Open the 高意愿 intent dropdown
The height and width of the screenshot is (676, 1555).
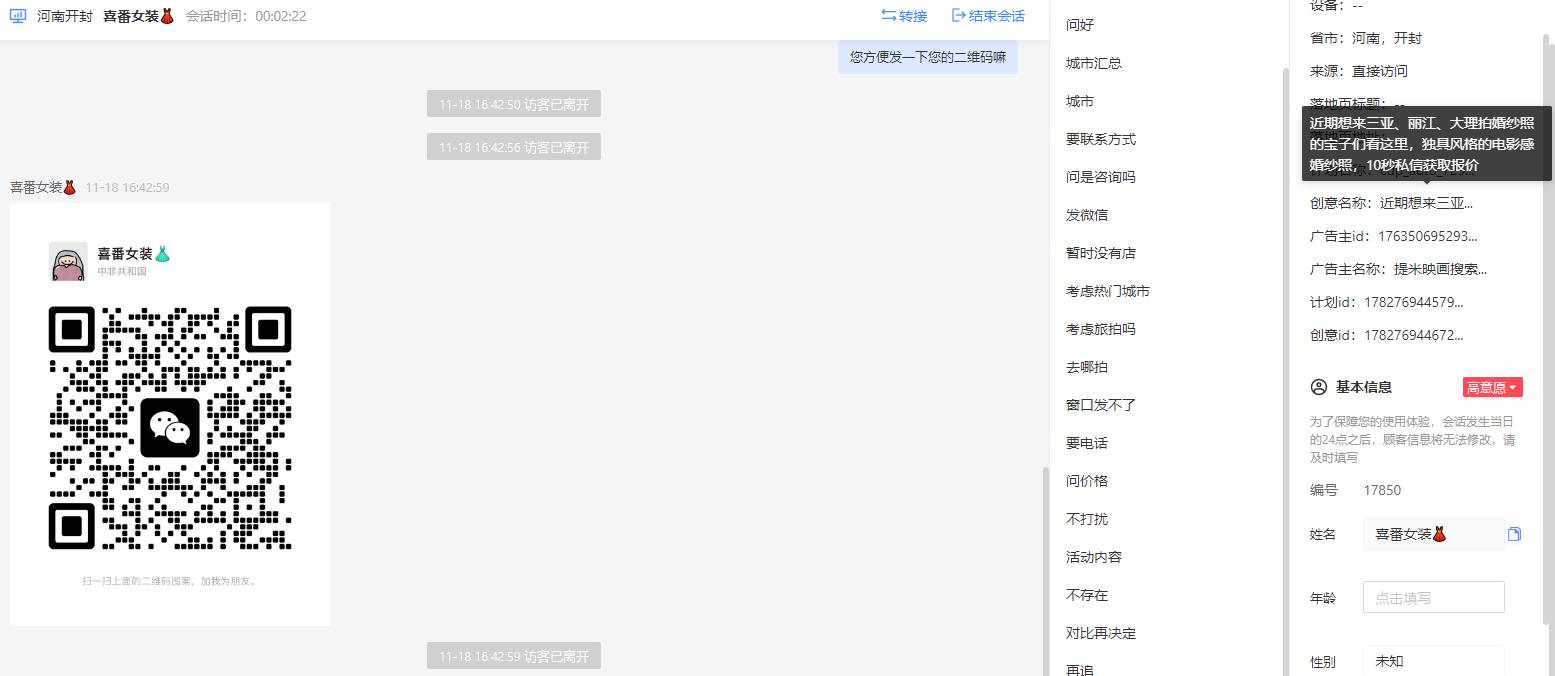pos(1492,387)
